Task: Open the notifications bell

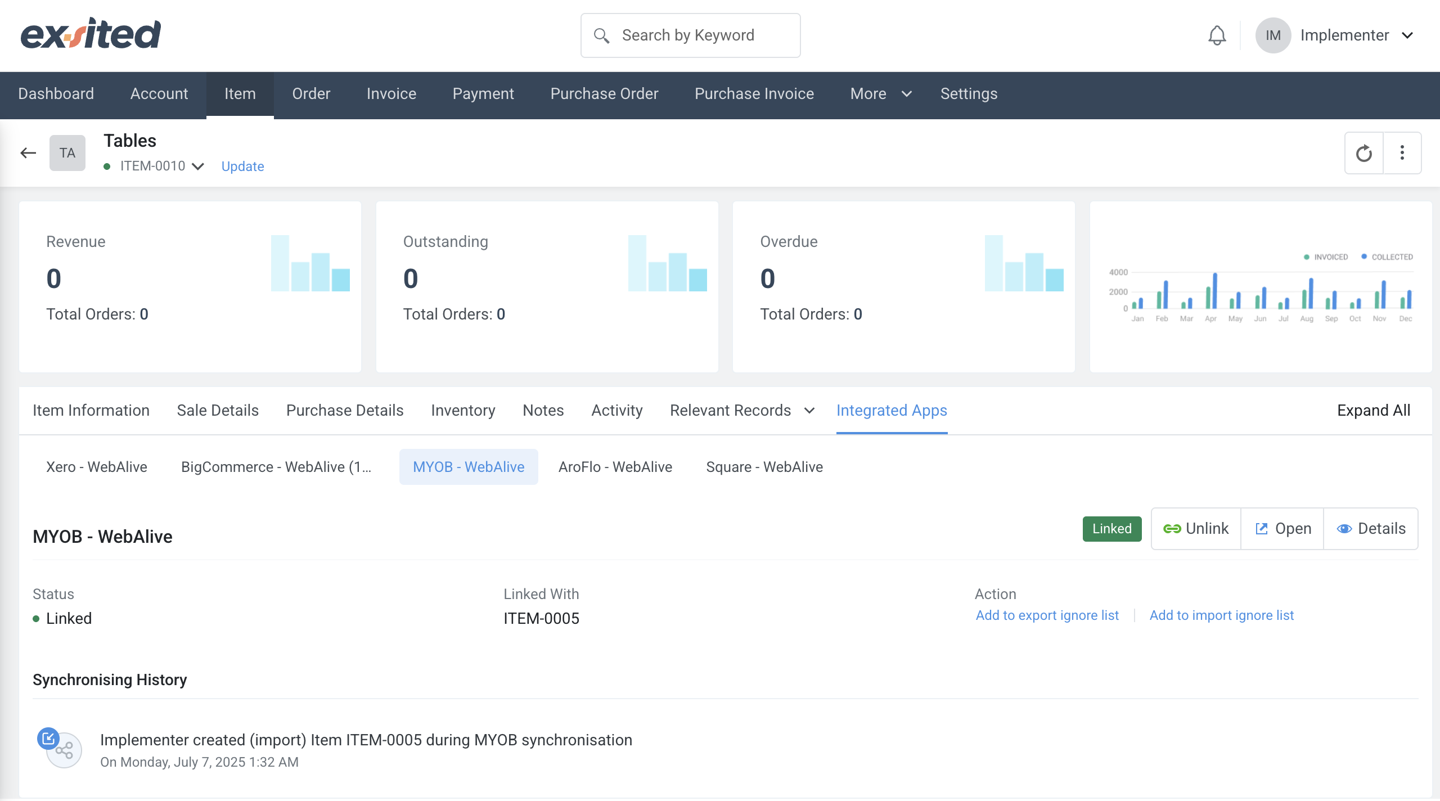Action: (1217, 36)
